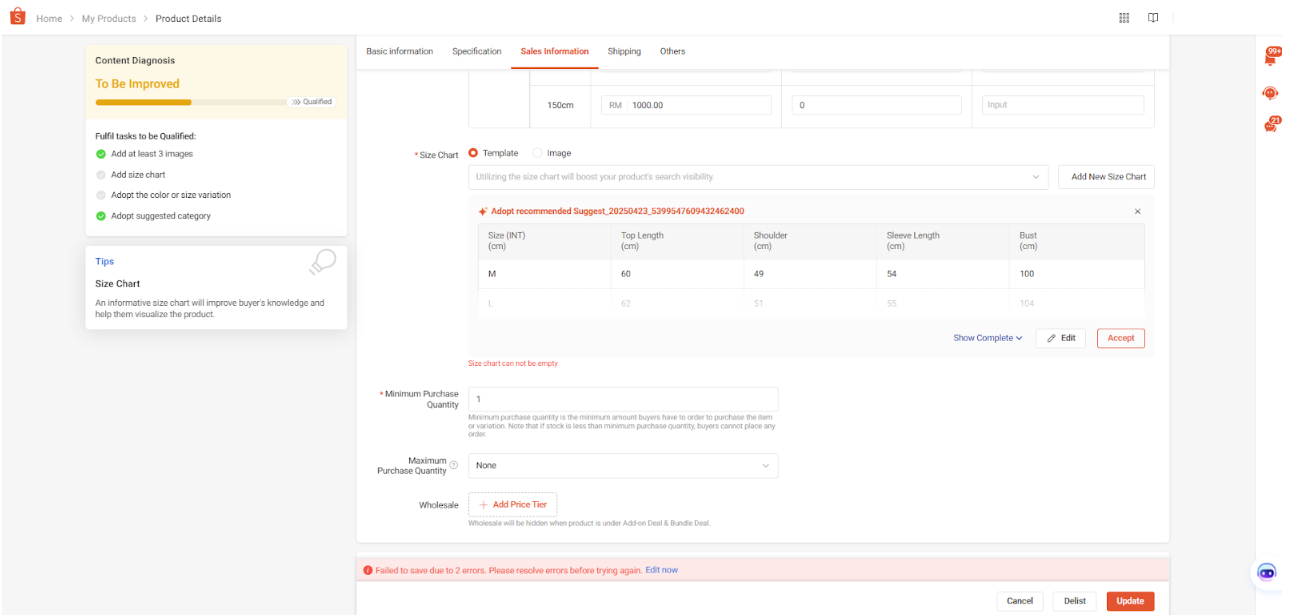Launch the chatbot assistant floating icon
Image resolution: width=1291 pixels, height=615 pixels.
[1266, 572]
